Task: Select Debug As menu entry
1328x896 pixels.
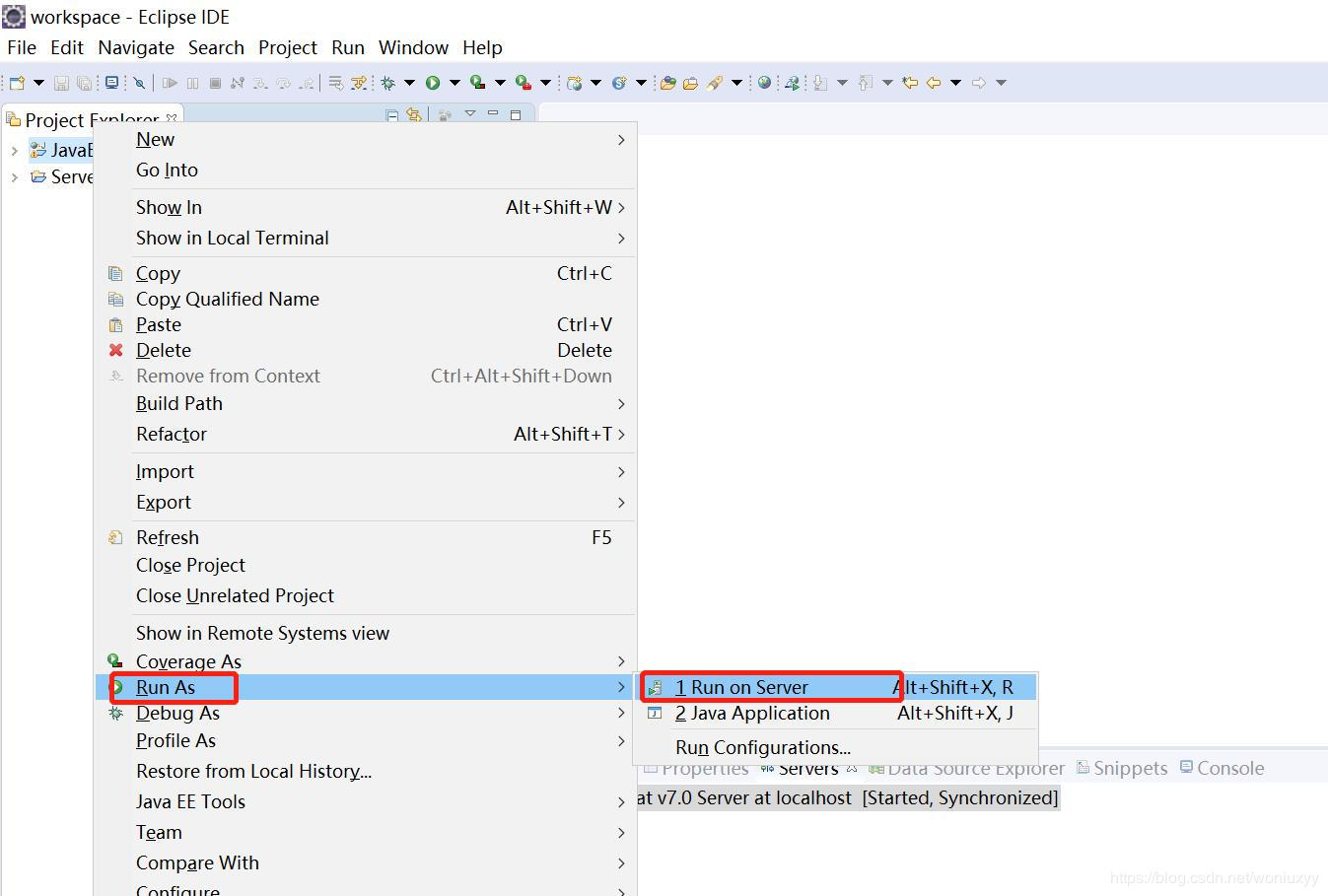Action: point(366,713)
